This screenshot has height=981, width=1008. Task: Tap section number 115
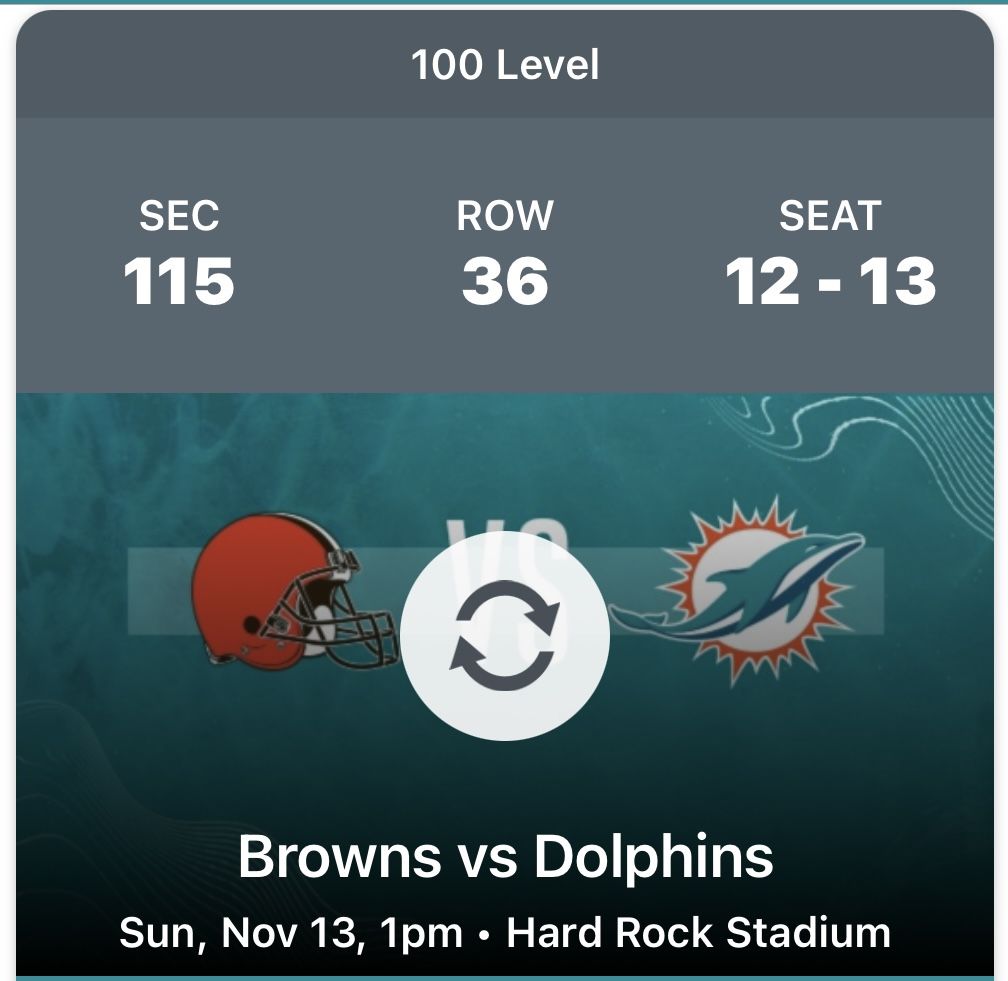[x=179, y=281]
